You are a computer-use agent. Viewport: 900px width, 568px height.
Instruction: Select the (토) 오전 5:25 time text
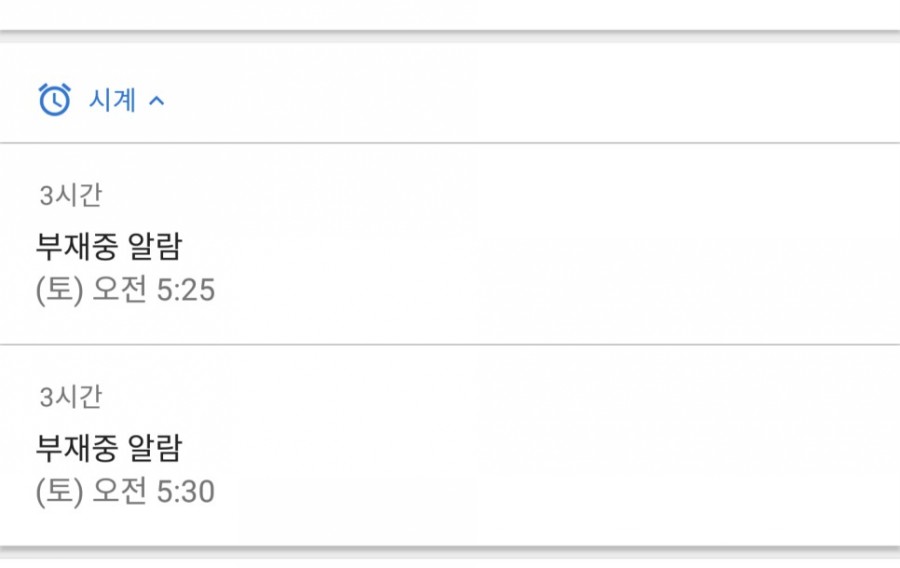coord(125,289)
